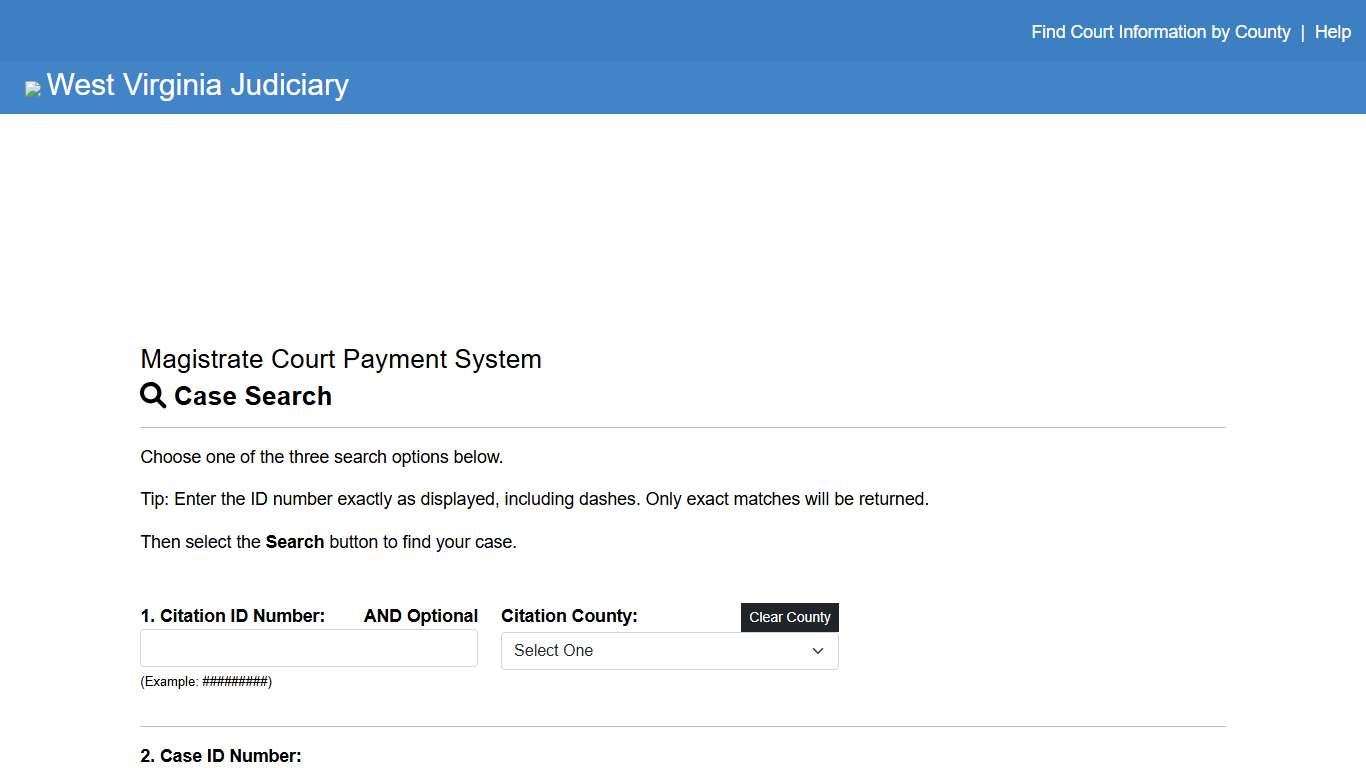Open Find Court Information by County link

(x=1160, y=32)
